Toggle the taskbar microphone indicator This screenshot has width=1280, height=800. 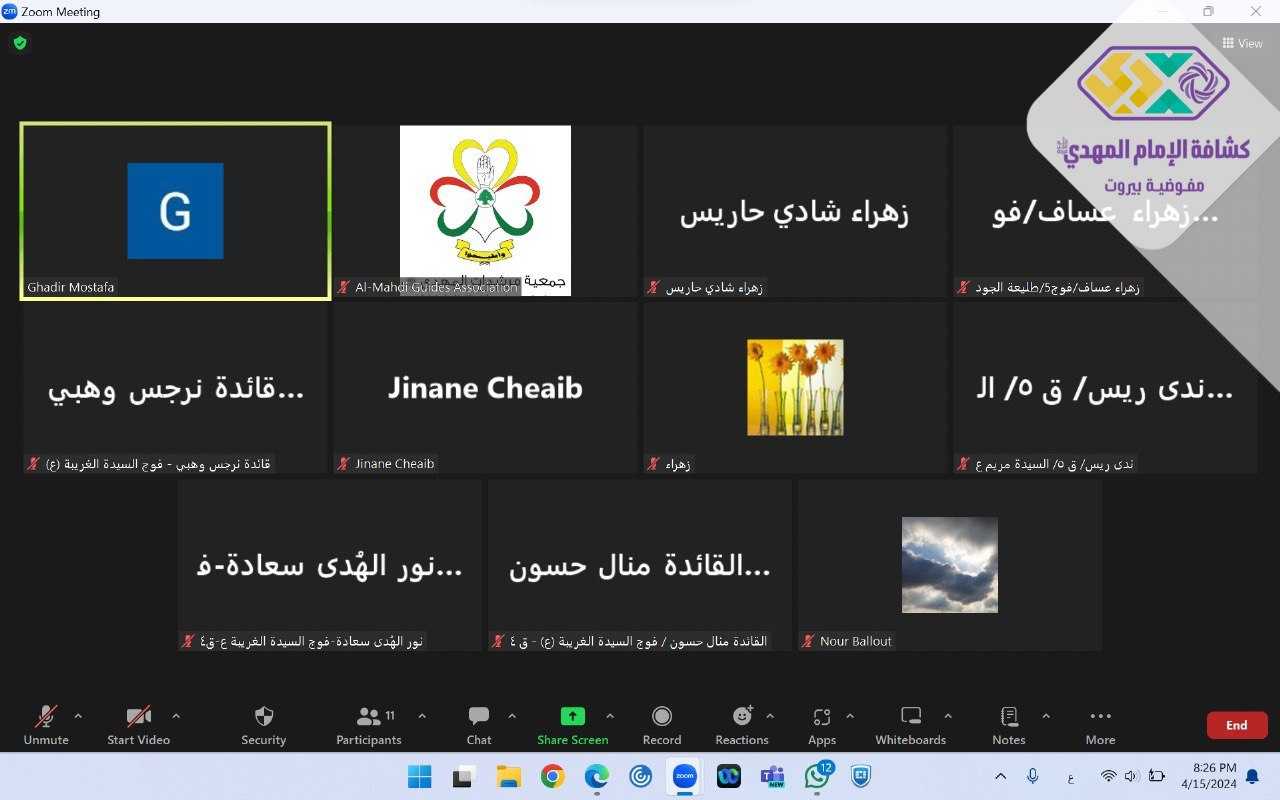tap(1032, 776)
